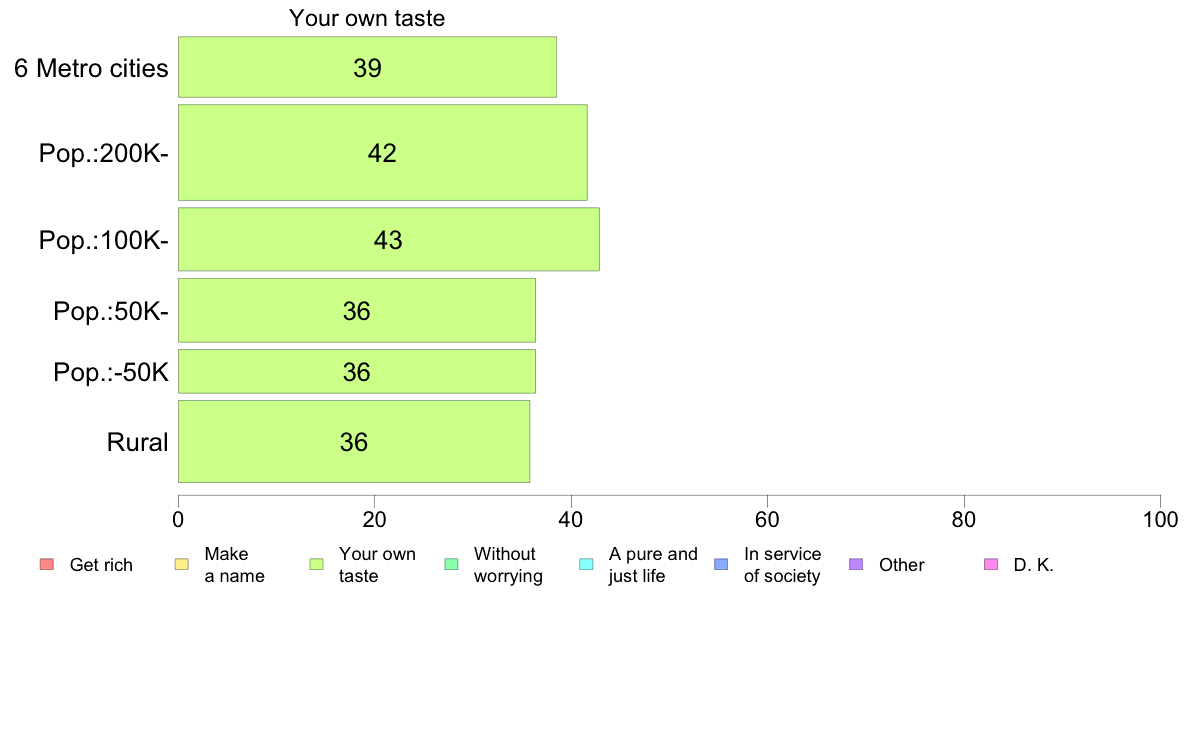Screen dimensions: 1188x736
Task: Select the pink D. K. legend swatch
Action: (991, 565)
